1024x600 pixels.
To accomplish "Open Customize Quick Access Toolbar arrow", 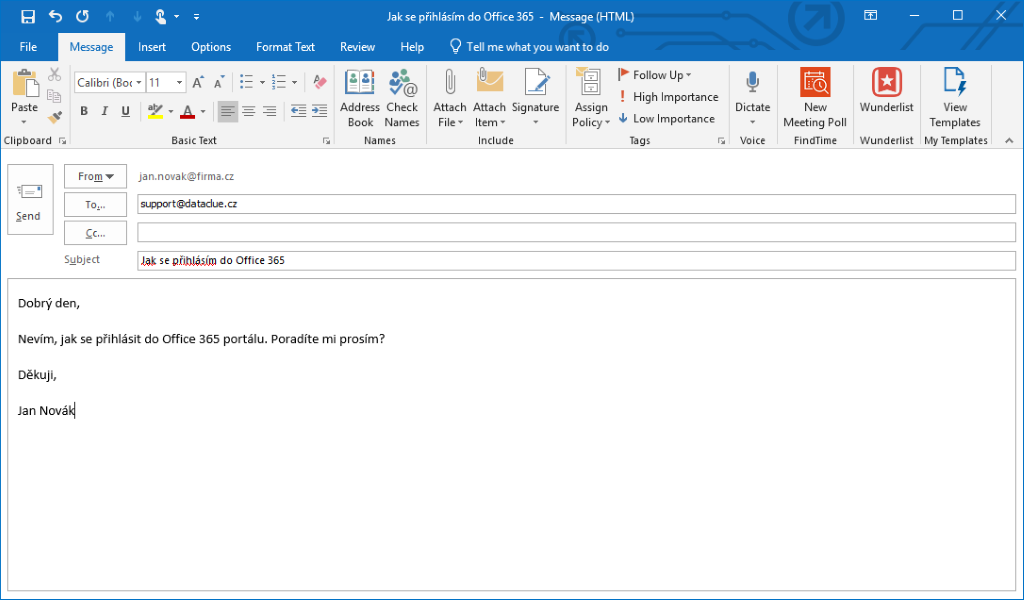I will [x=196, y=17].
